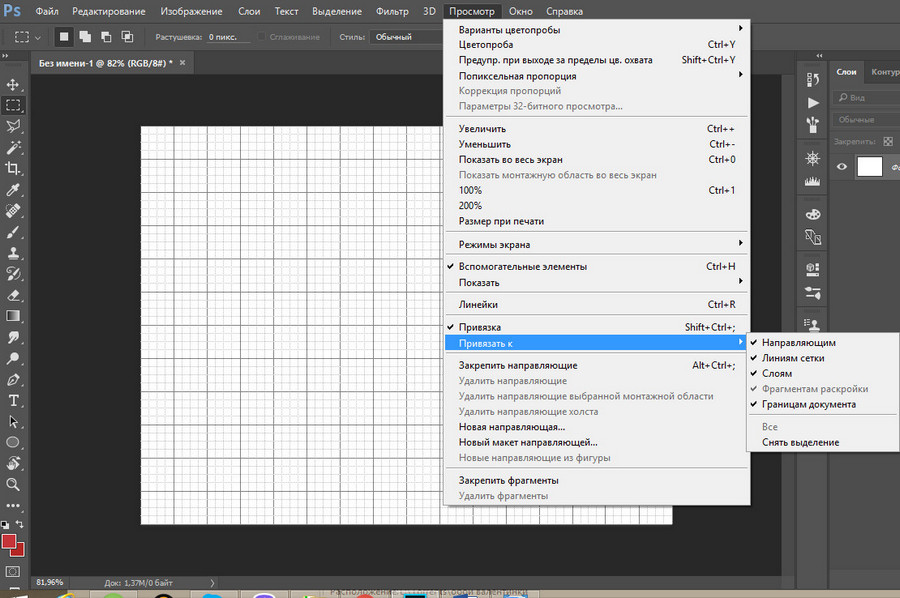
Task: Open the Фильтр menu
Action: point(392,12)
